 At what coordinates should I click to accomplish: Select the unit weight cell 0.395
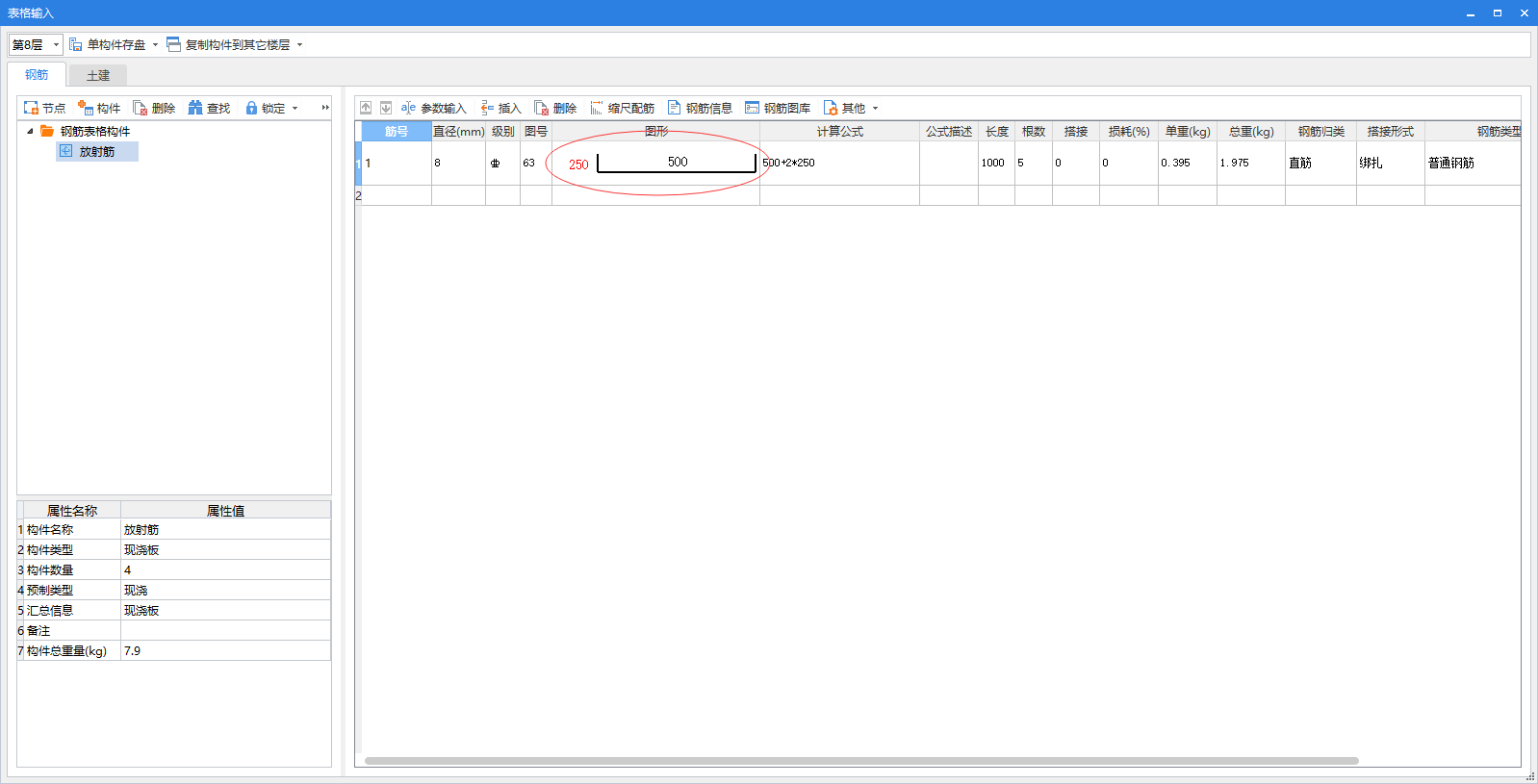click(1188, 164)
